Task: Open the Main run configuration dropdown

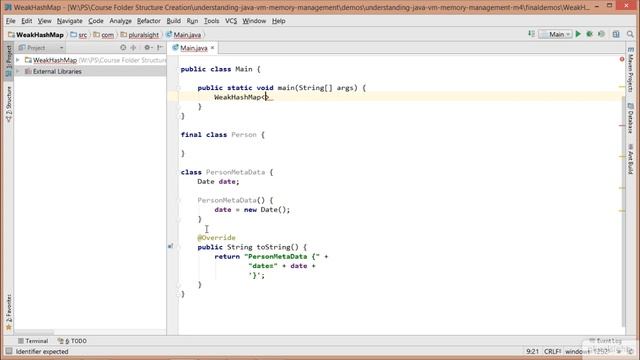Action: pos(556,34)
